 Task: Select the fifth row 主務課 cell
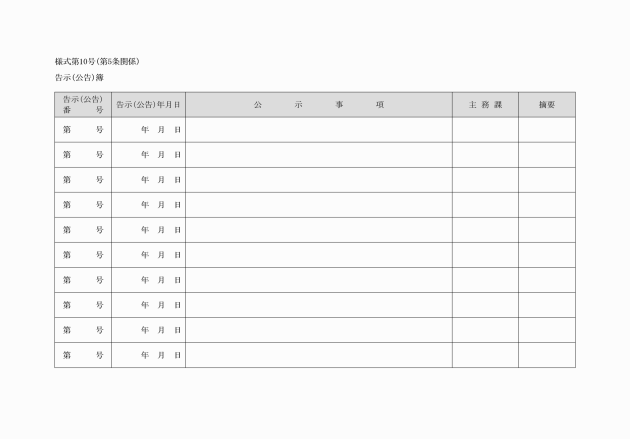[x=485, y=230]
